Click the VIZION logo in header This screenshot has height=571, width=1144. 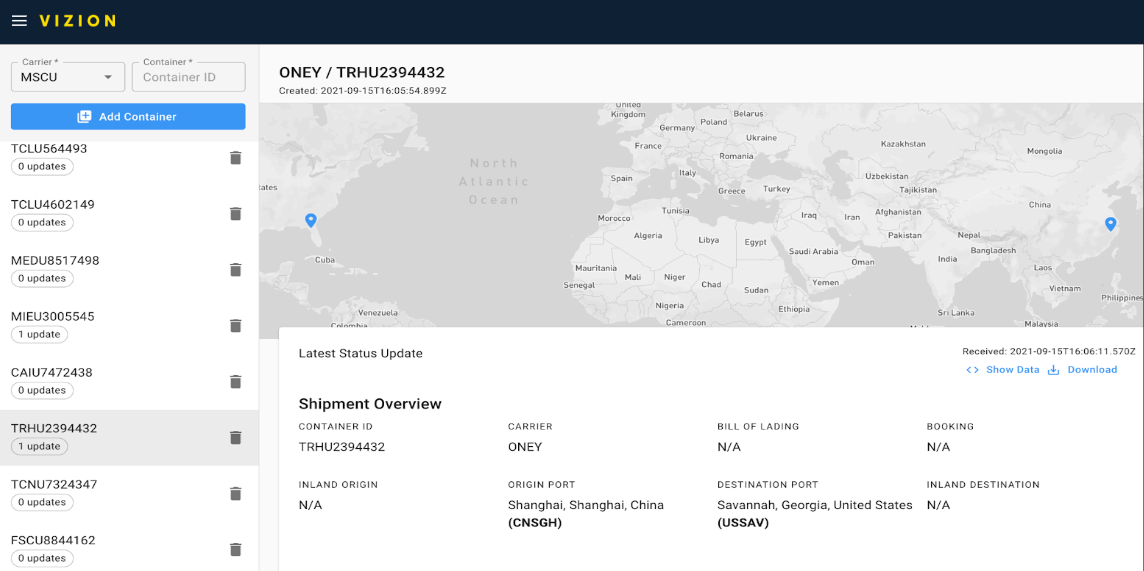[77, 21]
